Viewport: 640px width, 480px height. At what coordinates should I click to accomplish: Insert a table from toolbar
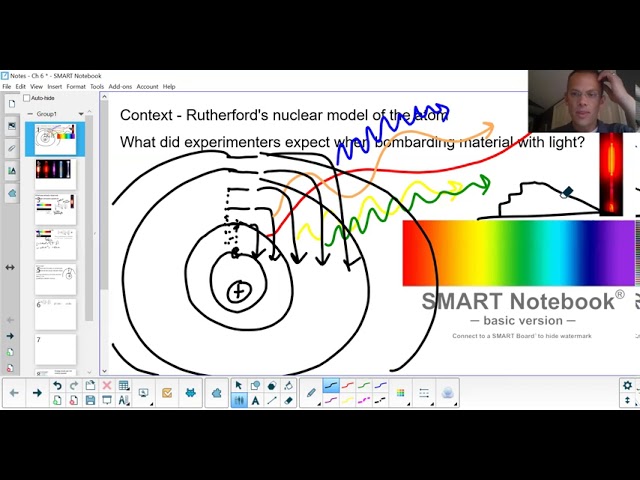pos(123,385)
